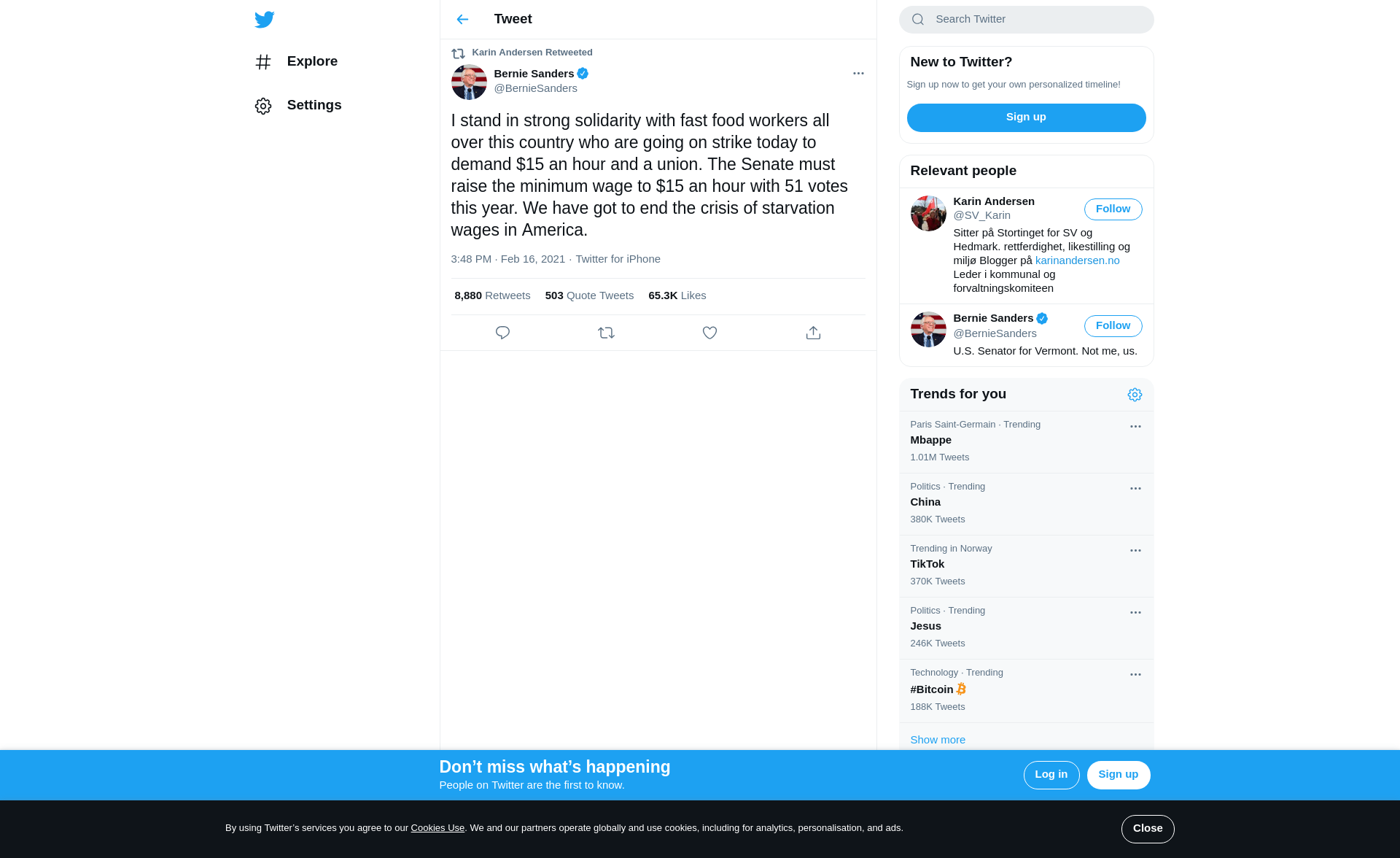This screenshot has width=1400, height=858.
Task: Open trends settings gear icon
Action: 1135,395
